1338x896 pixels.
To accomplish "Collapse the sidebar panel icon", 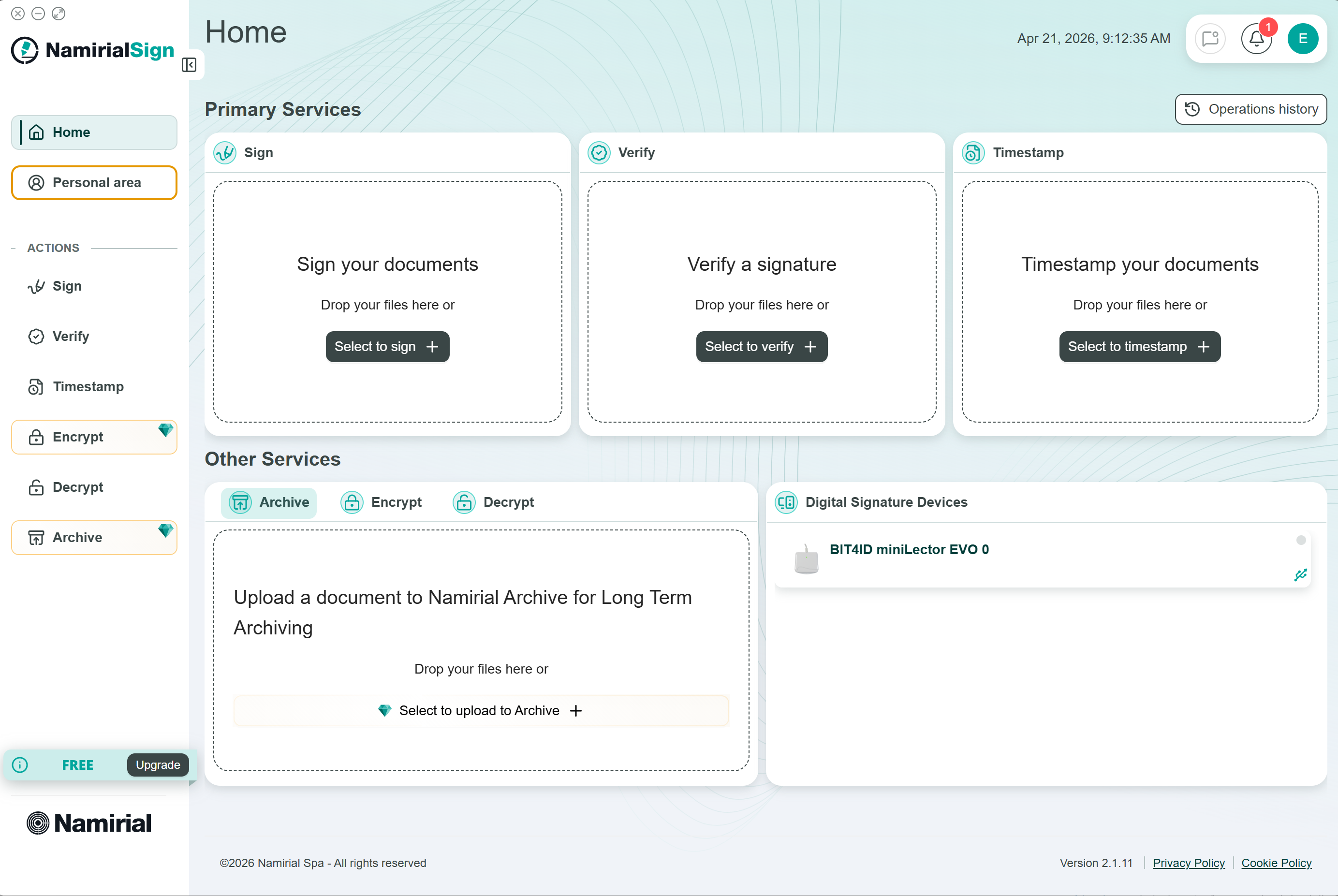I will pyautogui.click(x=189, y=65).
